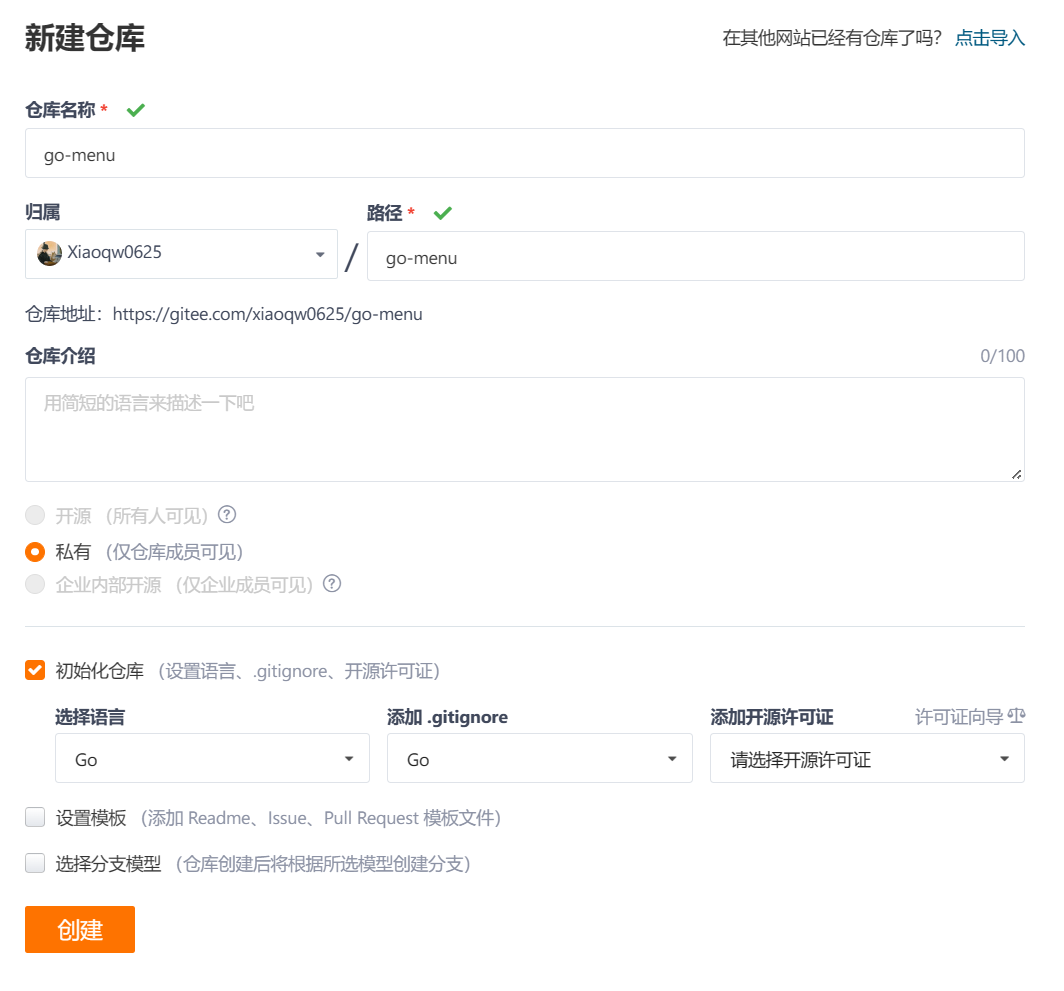Toggle the 初始化仓库 checkbox
Viewport: 1064px width, 991px height.
(35, 671)
